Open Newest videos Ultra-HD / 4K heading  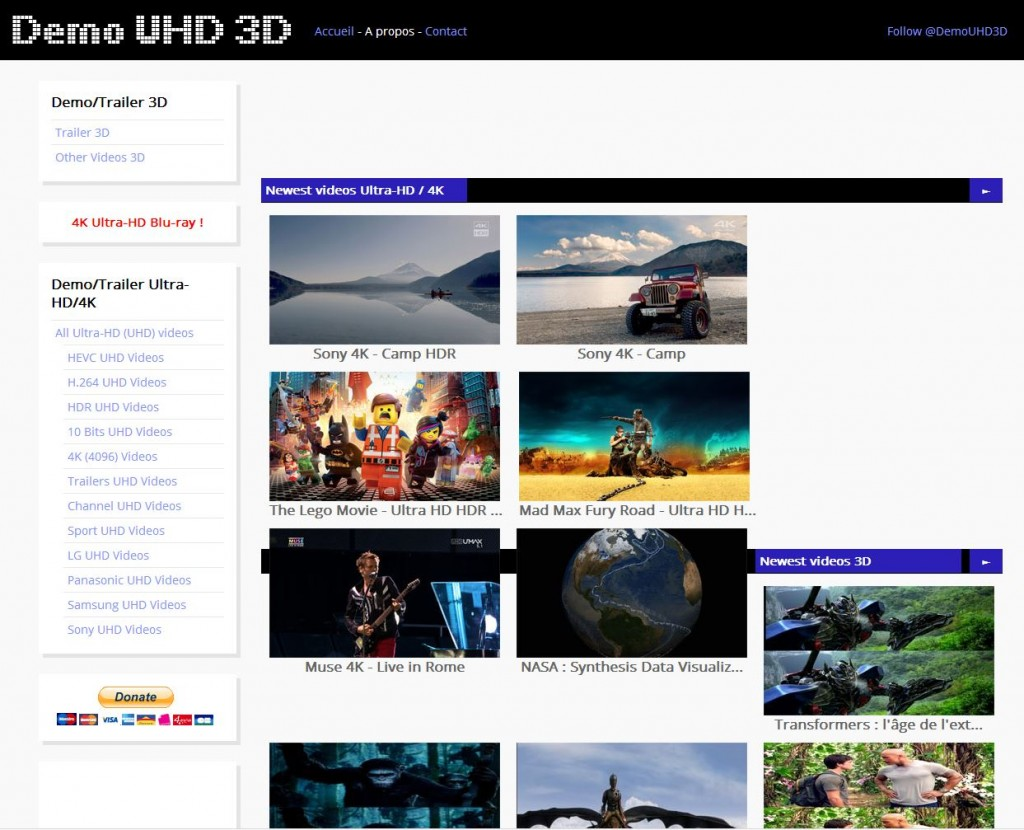point(355,191)
